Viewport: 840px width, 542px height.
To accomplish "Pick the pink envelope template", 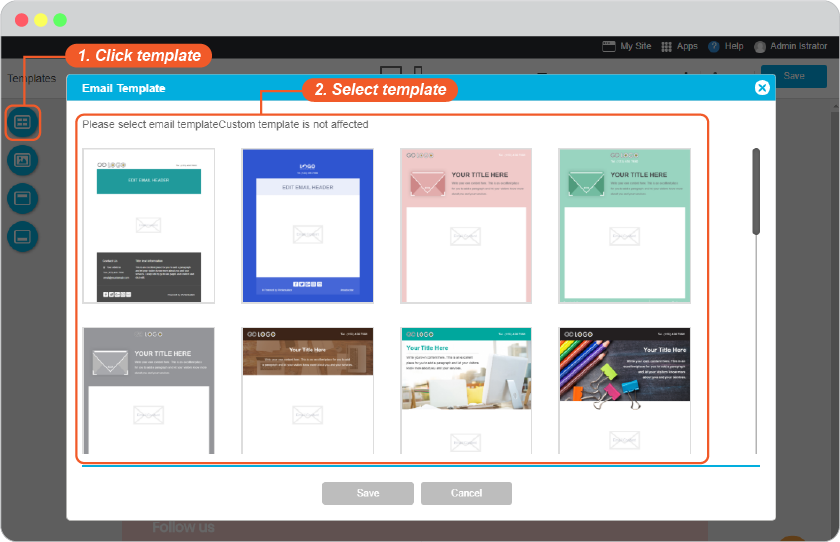I will pos(466,226).
